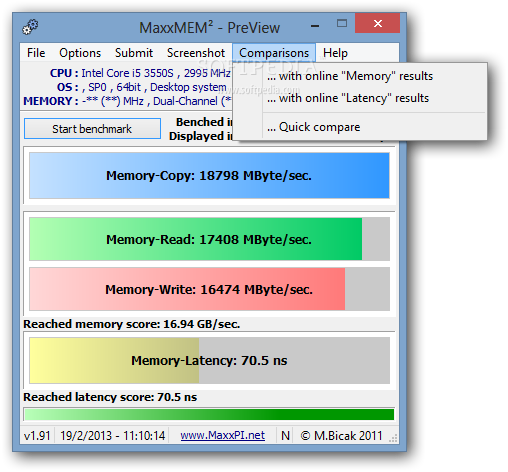This screenshot has width=508, height=472.
Task: Open the Screenshot menu
Action: pyautogui.click(x=196, y=53)
